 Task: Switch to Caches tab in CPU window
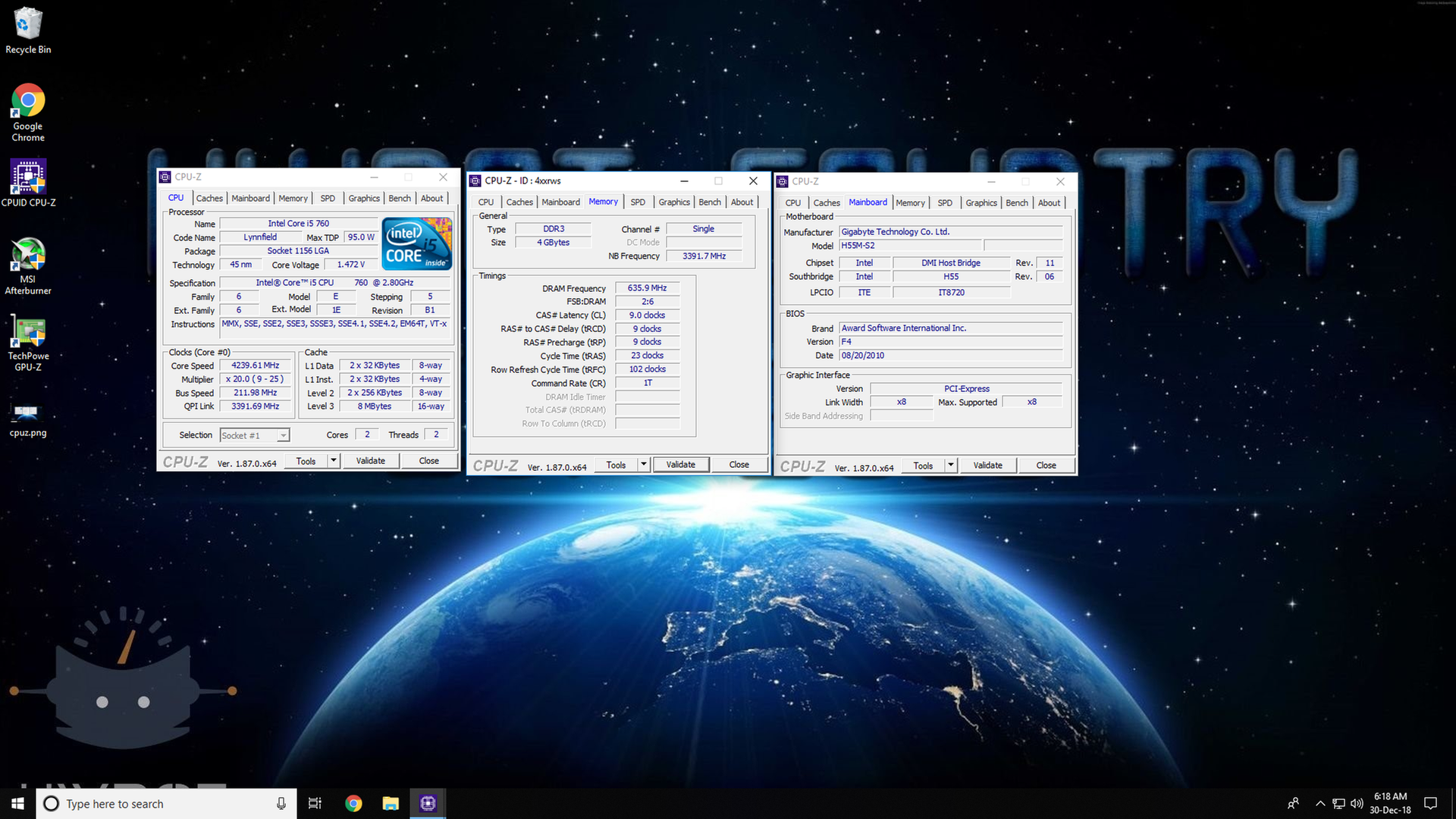[209, 198]
